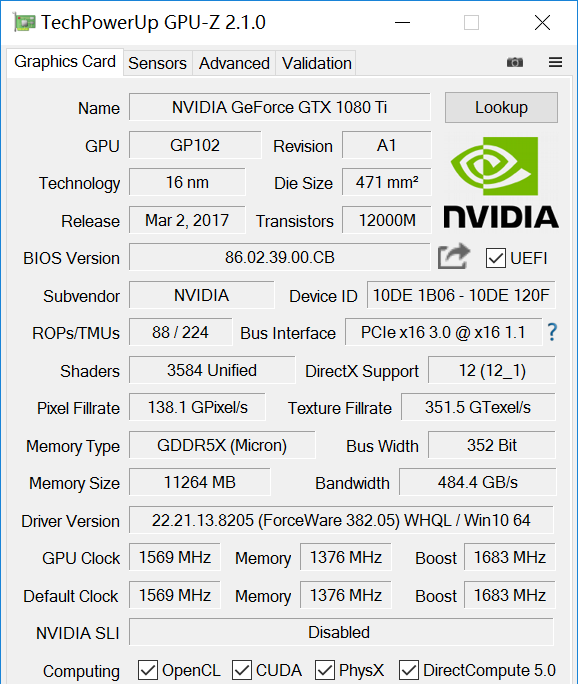
Task: Toggle the DirectCompute 5.0 checkbox
Action: coord(409,670)
